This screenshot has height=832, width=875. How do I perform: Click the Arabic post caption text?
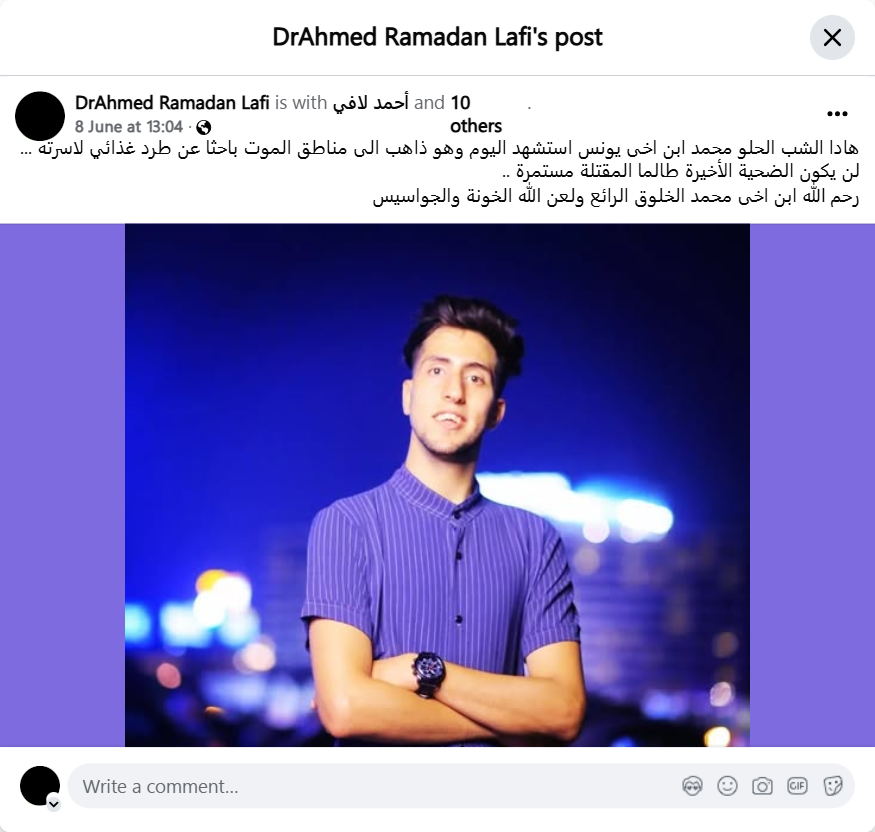440,172
